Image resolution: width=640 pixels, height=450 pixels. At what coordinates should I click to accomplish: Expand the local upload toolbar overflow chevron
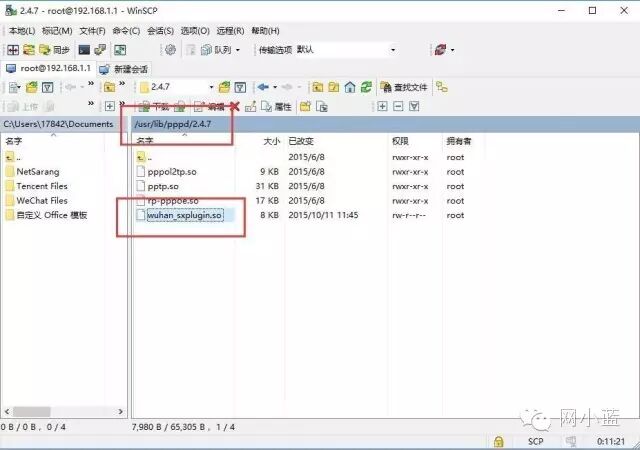click(x=91, y=104)
